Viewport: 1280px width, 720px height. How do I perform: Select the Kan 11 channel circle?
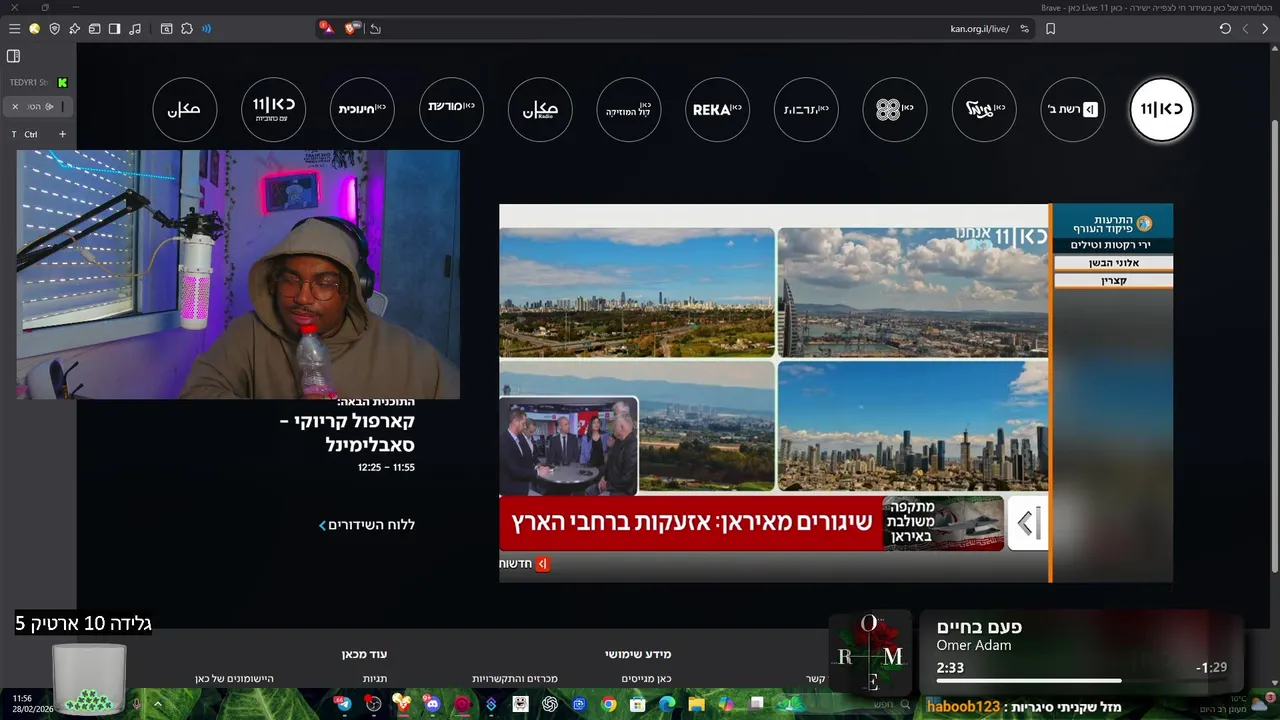pyautogui.click(x=1161, y=109)
